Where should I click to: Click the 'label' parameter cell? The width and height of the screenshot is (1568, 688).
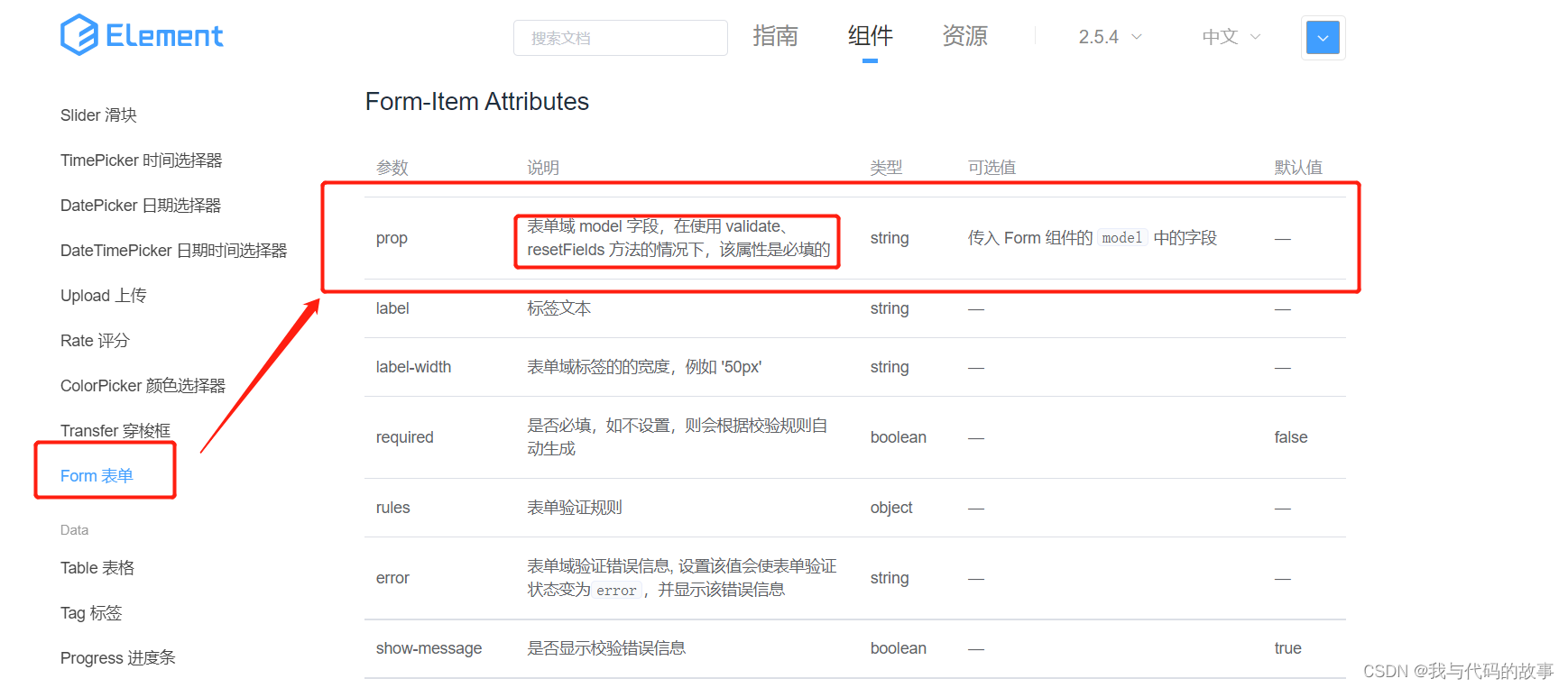point(392,308)
